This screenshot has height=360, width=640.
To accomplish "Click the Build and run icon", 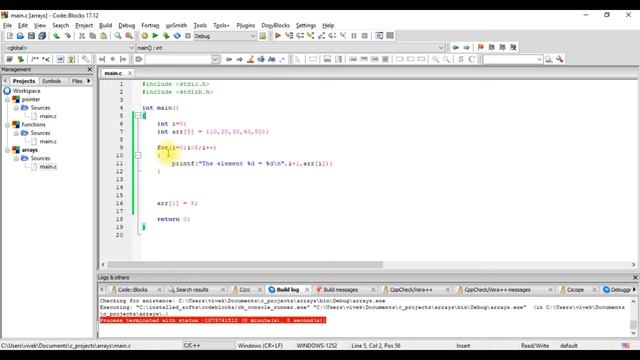I will pyautogui.click(x=166, y=36).
